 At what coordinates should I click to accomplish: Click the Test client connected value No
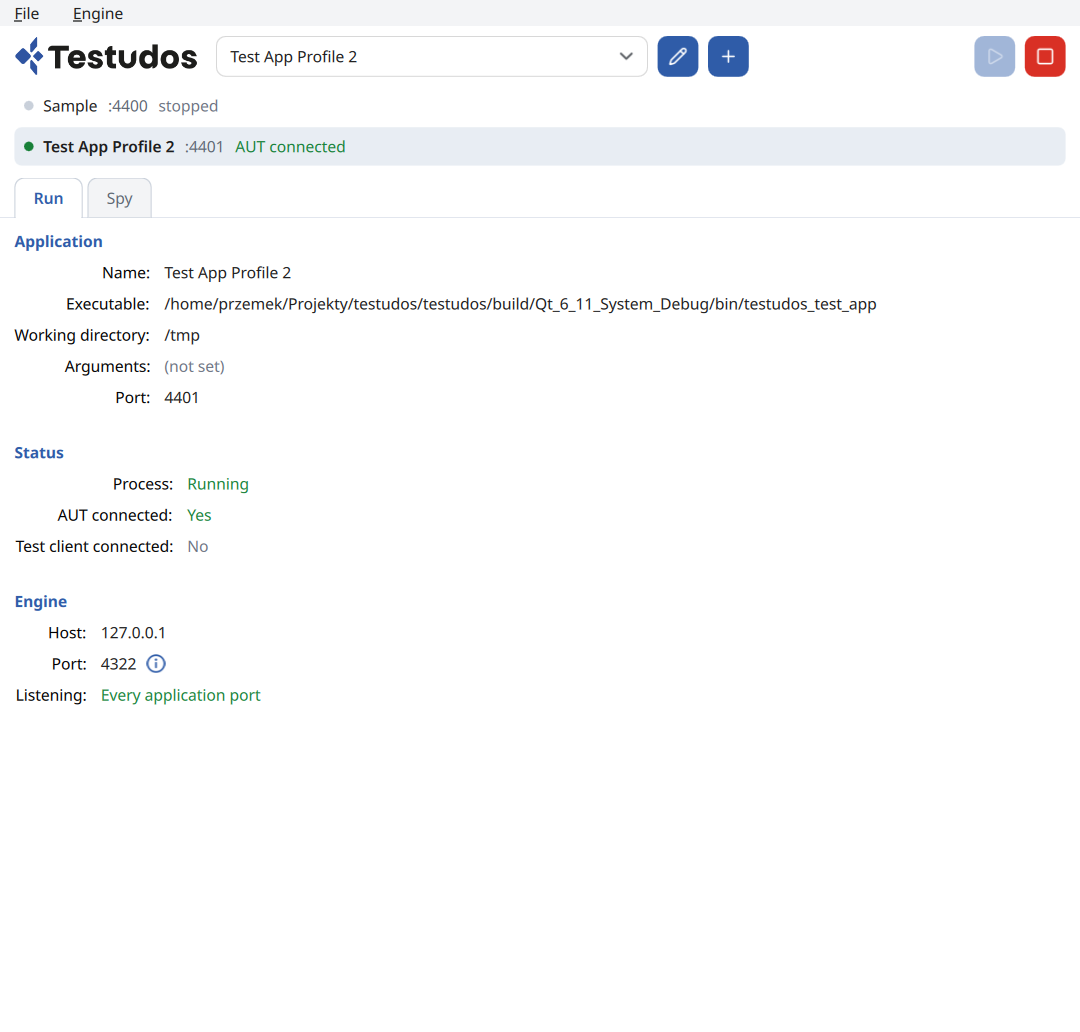pos(198,546)
